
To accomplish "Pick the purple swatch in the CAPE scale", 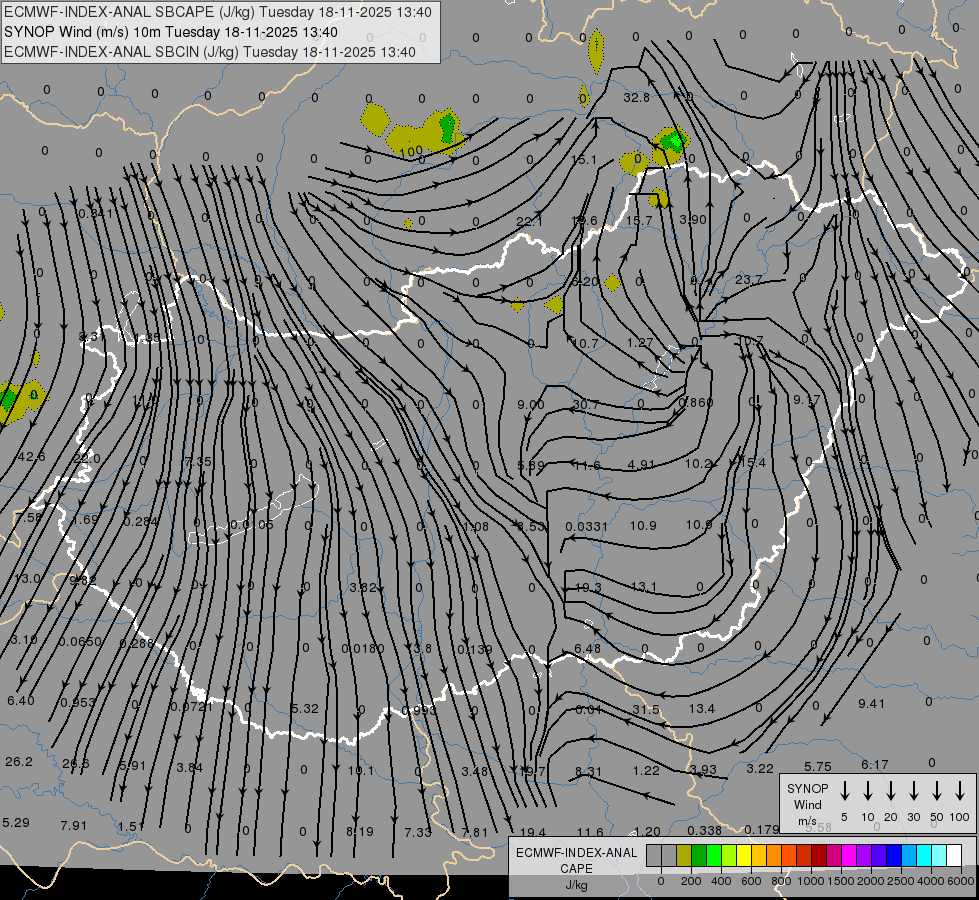I will [x=864, y=855].
